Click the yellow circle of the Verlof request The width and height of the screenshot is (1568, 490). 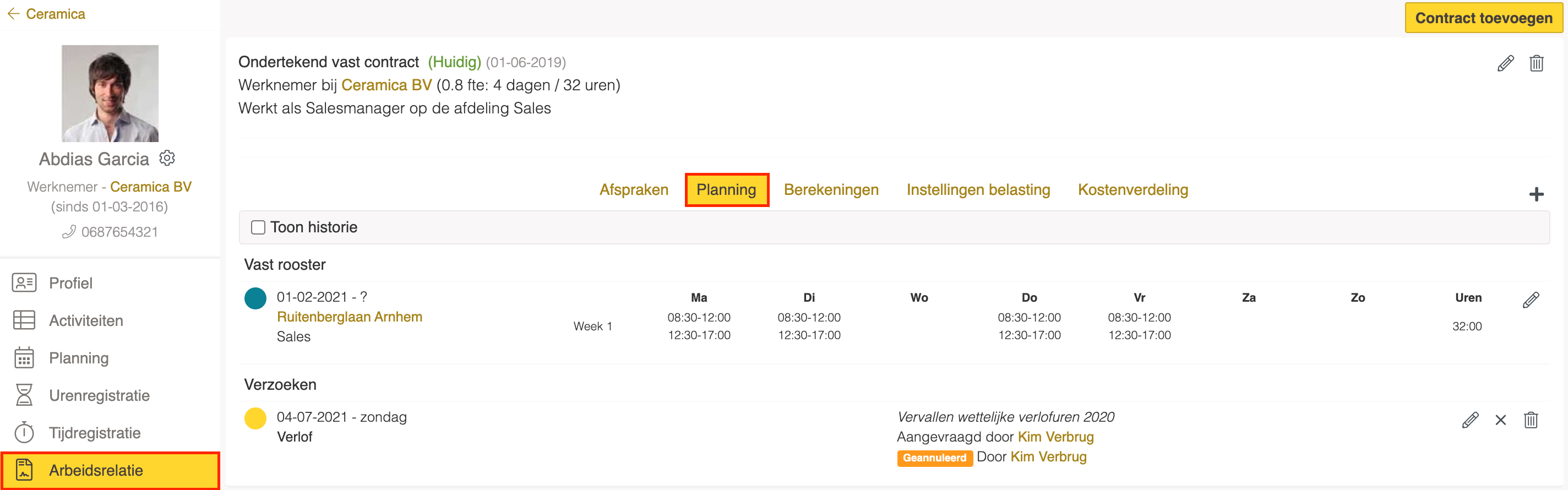click(255, 418)
